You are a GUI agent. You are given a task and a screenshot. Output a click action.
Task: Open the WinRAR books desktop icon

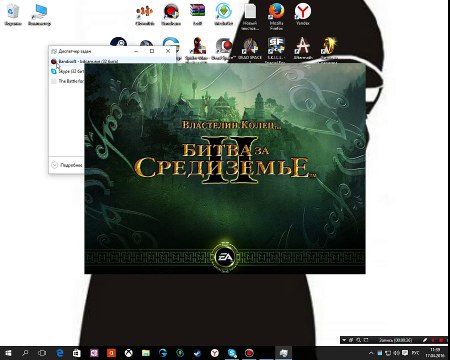coord(197,14)
